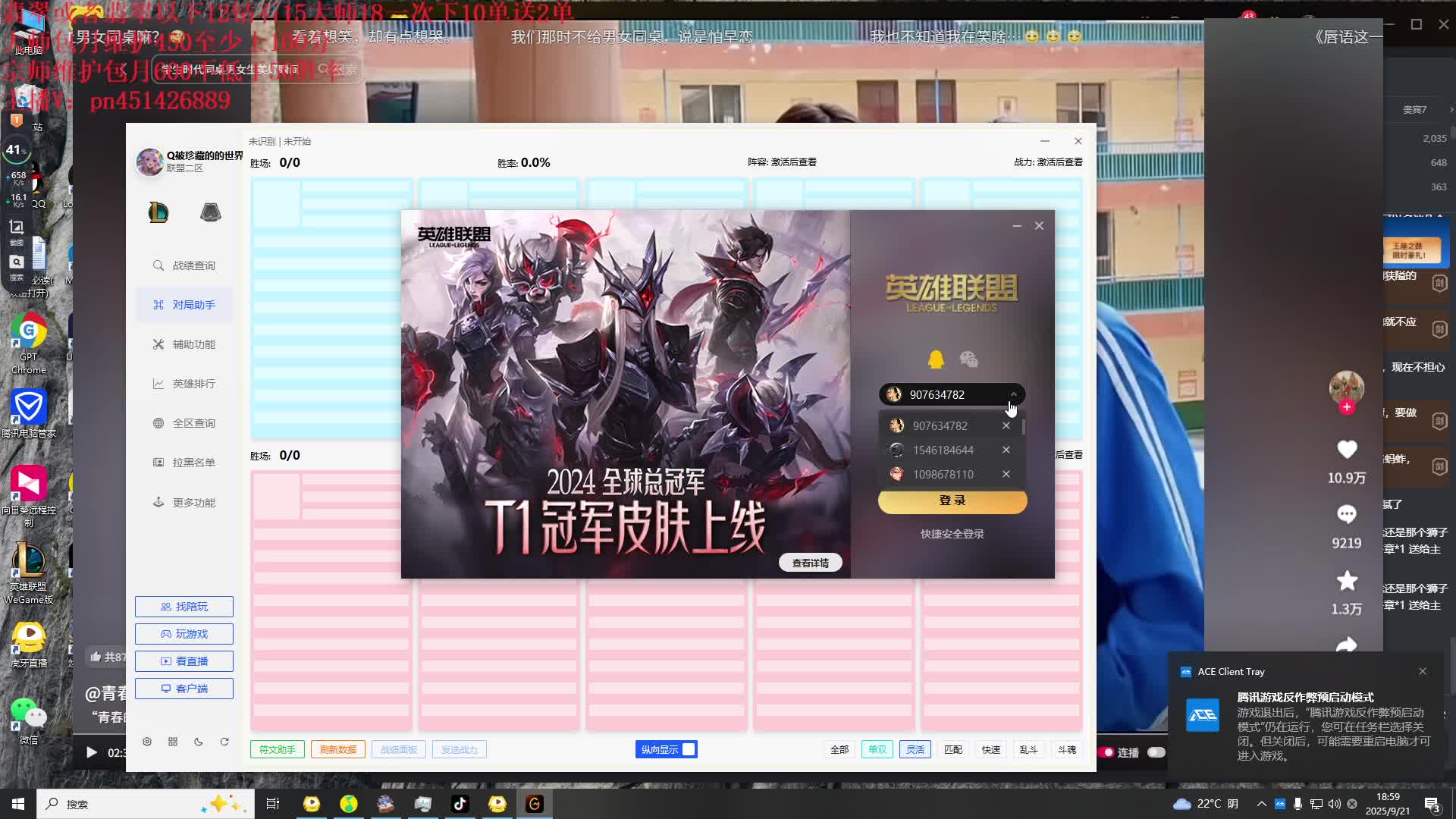Open settings gear icon at sidebar bottom
The image size is (1456, 819).
coord(147,742)
